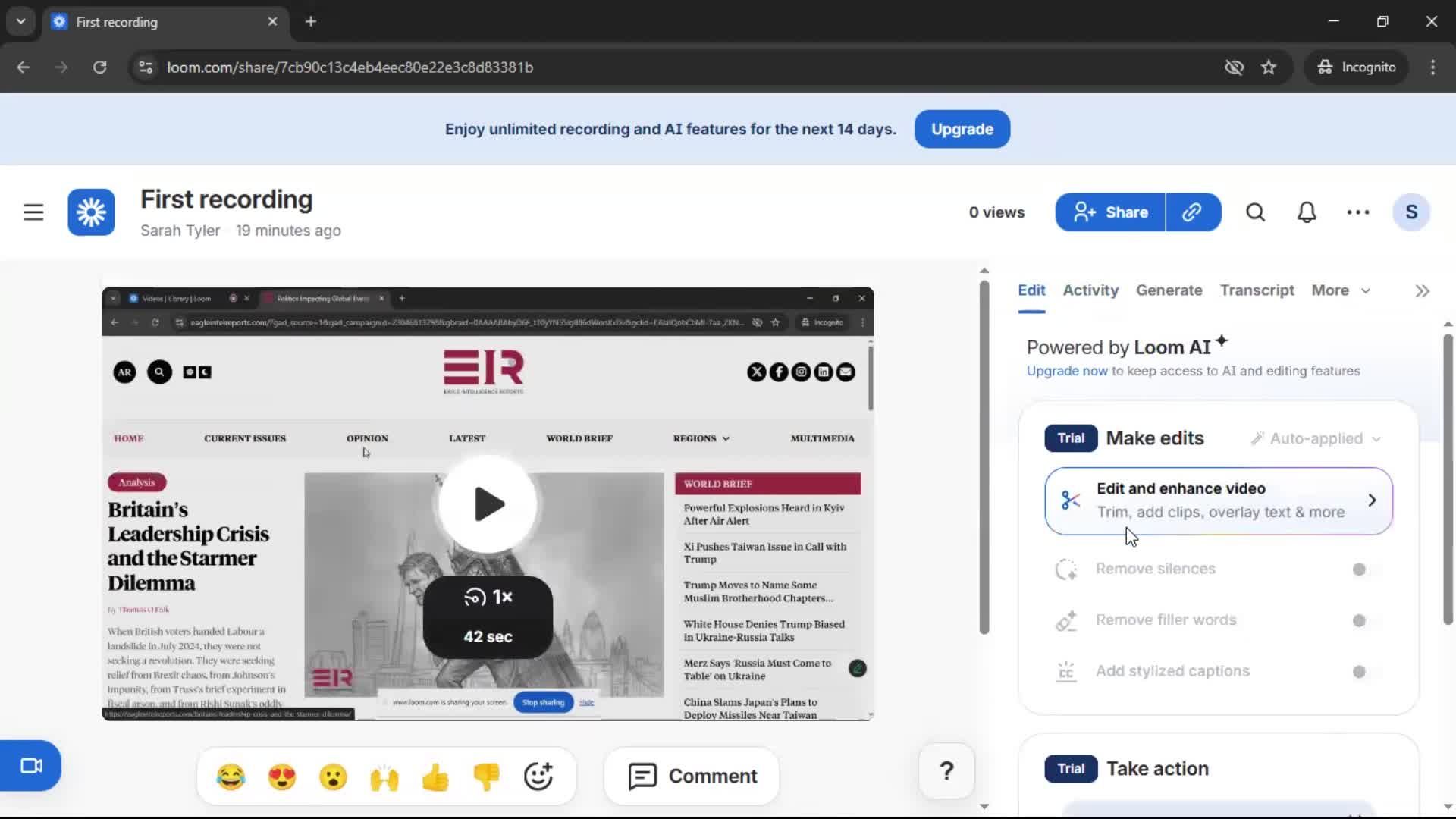Toggle Remove silences switch
Viewport: 1456px width, 819px height.
(1365, 570)
